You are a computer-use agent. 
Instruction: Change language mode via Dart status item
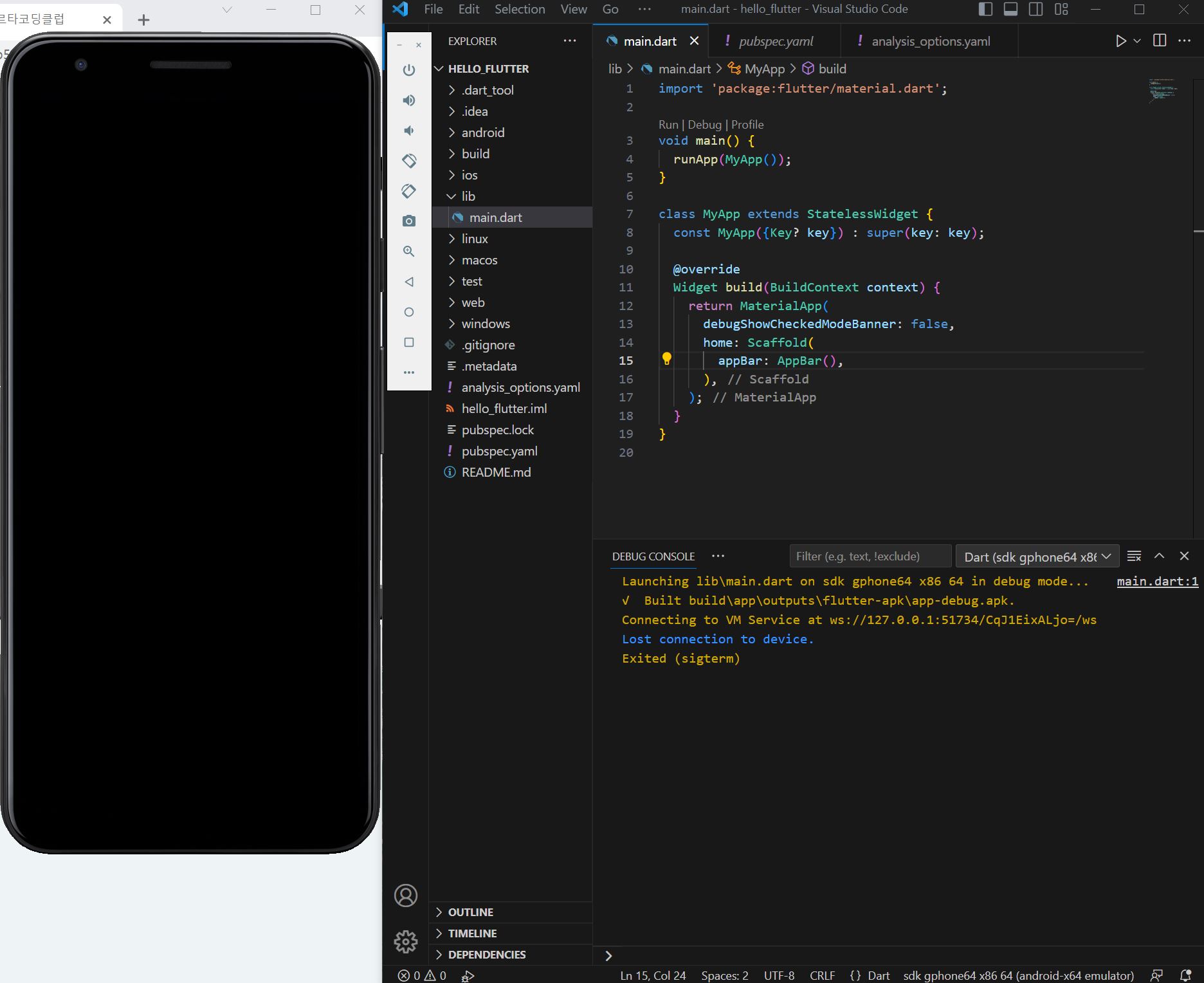[x=879, y=975]
